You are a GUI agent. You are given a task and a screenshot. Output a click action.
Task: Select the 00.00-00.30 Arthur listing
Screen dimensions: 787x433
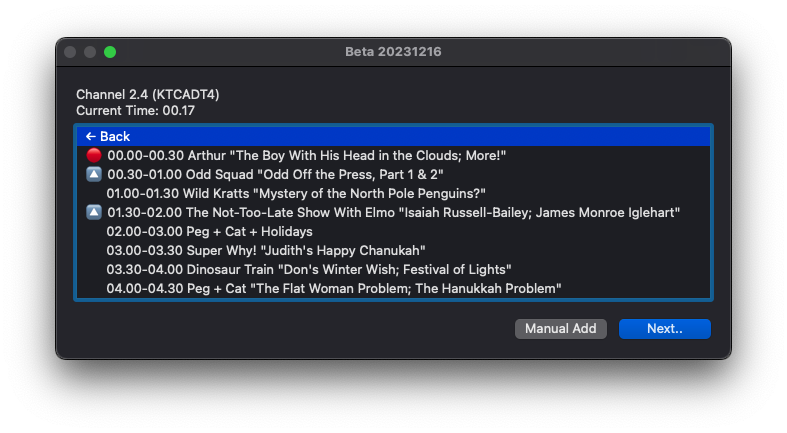[x=394, y=156]
